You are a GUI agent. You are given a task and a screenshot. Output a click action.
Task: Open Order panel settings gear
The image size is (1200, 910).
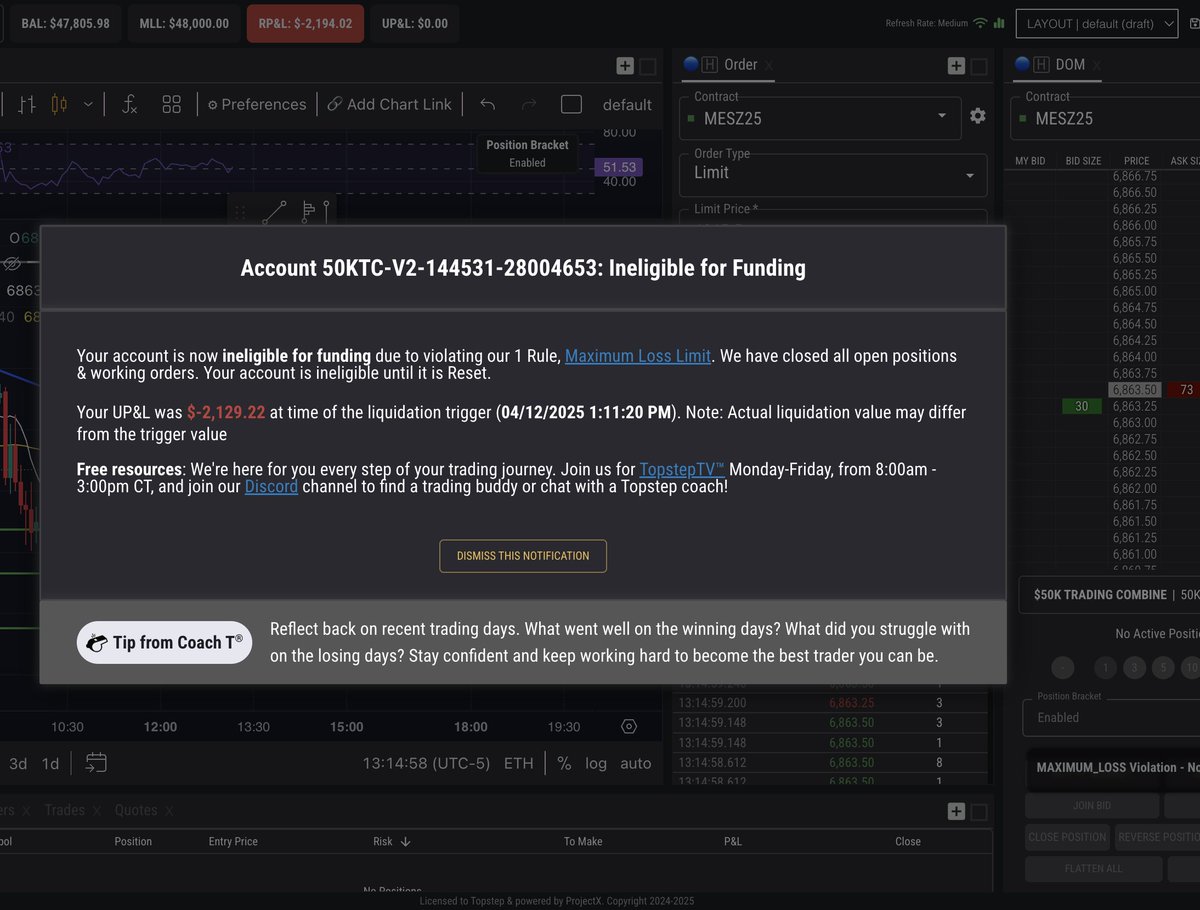tap(978, 116)
